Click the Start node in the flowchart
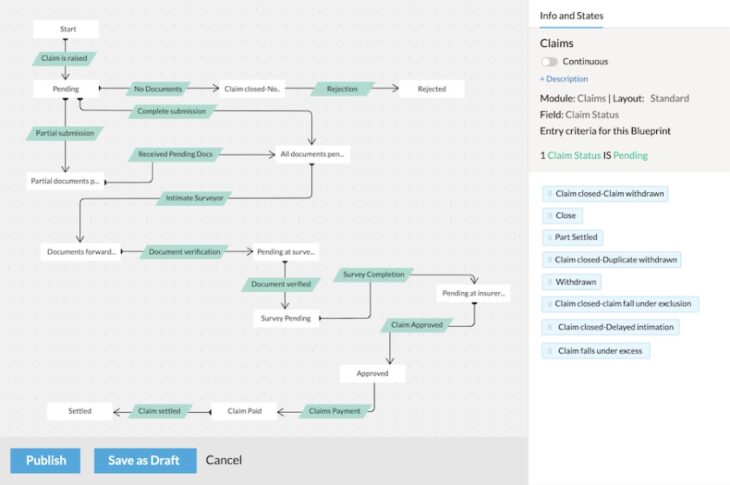 pyautogui.click(x=67, y=29)
